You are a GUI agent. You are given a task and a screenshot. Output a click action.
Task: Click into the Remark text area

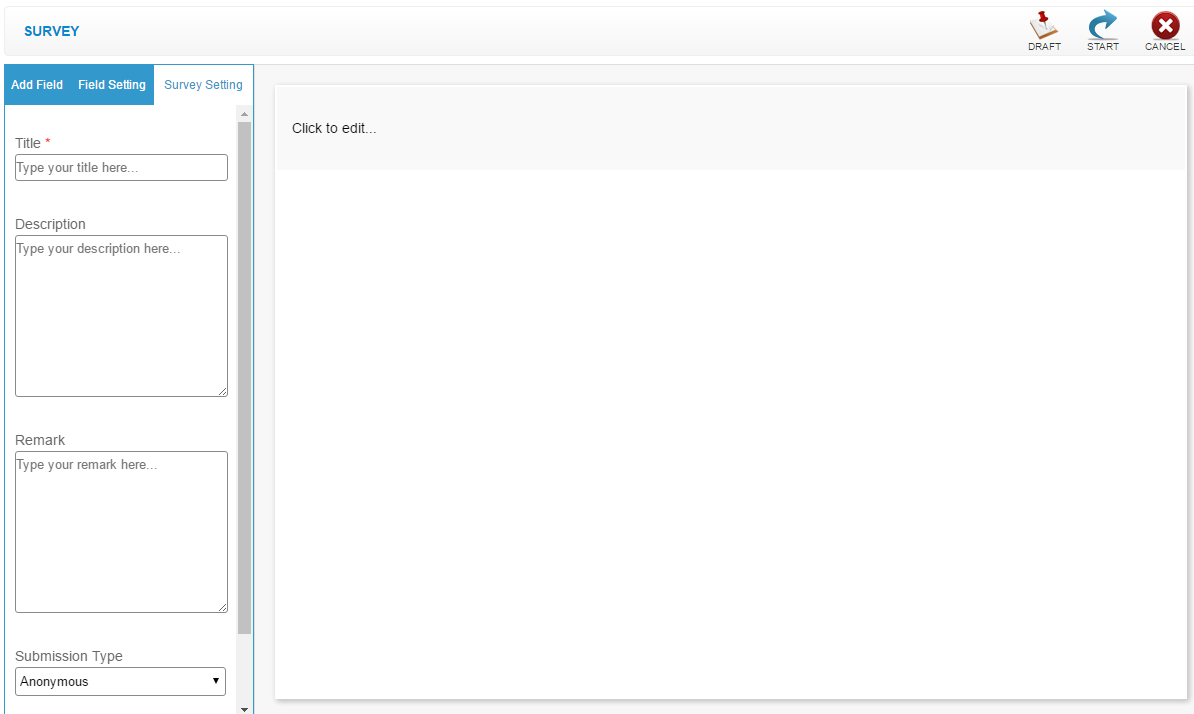tap(121, 532)
